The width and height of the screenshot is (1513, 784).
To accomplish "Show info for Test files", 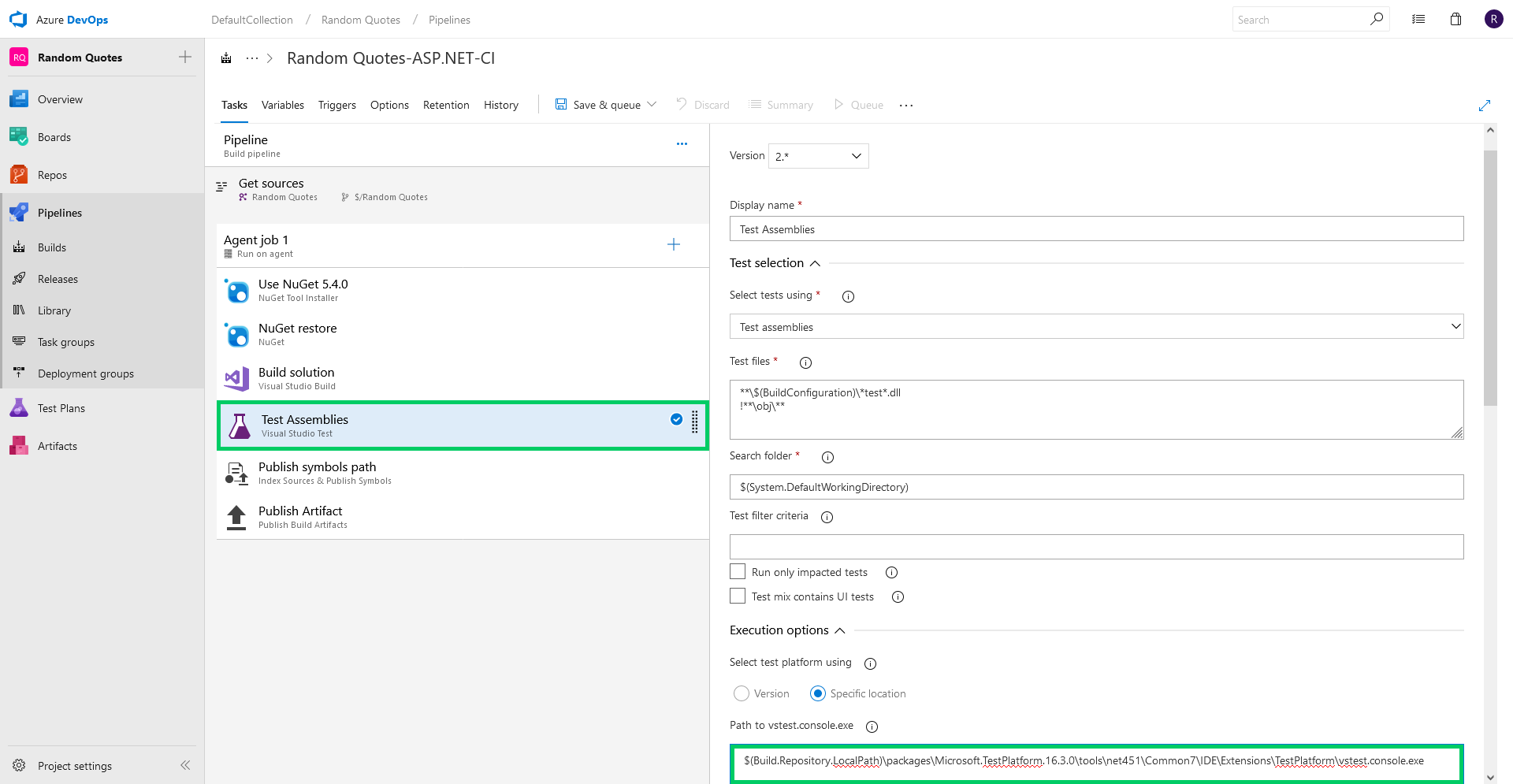I will tap(805, 362).
